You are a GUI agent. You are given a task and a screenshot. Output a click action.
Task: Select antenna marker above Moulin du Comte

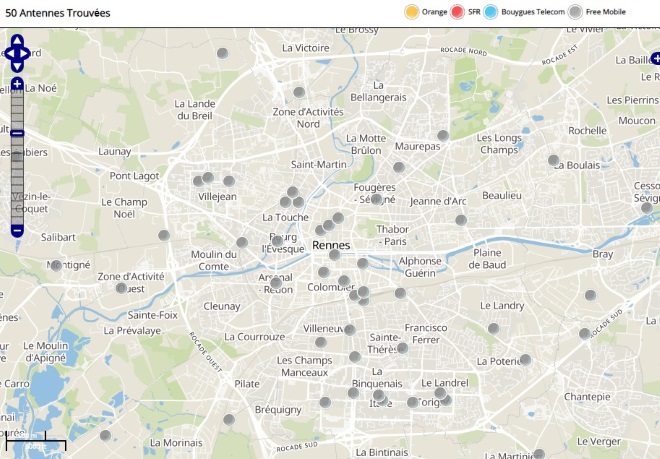coord(242,242)
